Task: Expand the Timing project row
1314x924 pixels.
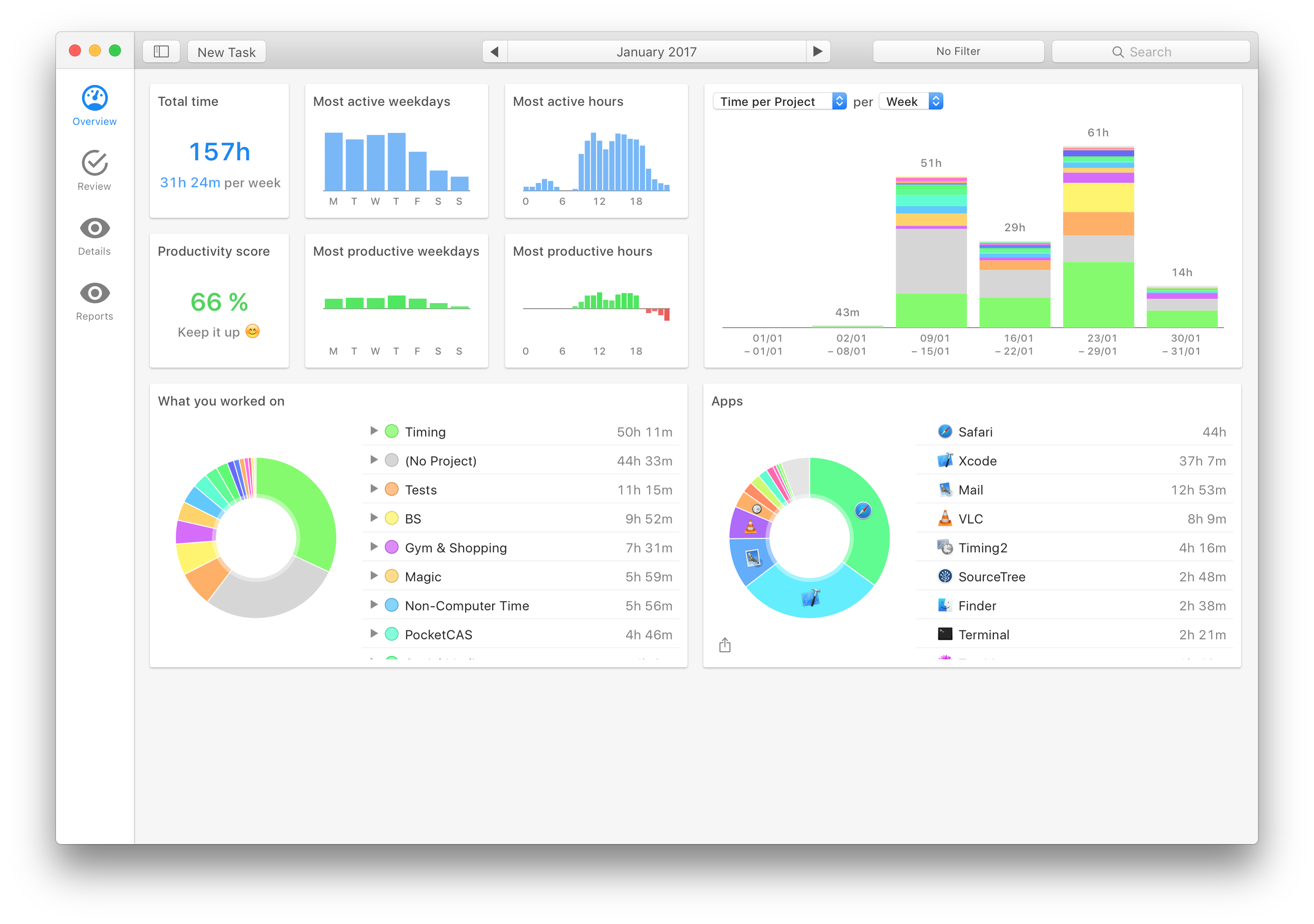Action: tap(374, 431)
